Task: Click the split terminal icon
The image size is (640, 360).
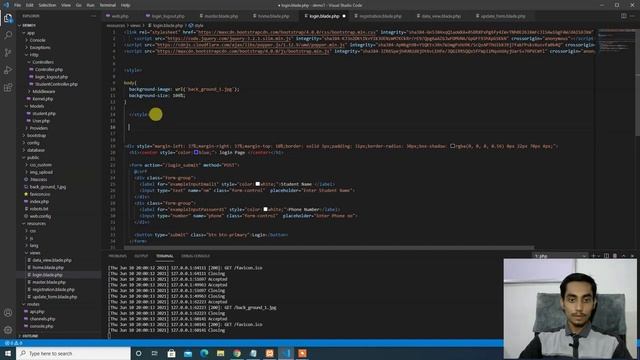Action: [x=606, y=256]
